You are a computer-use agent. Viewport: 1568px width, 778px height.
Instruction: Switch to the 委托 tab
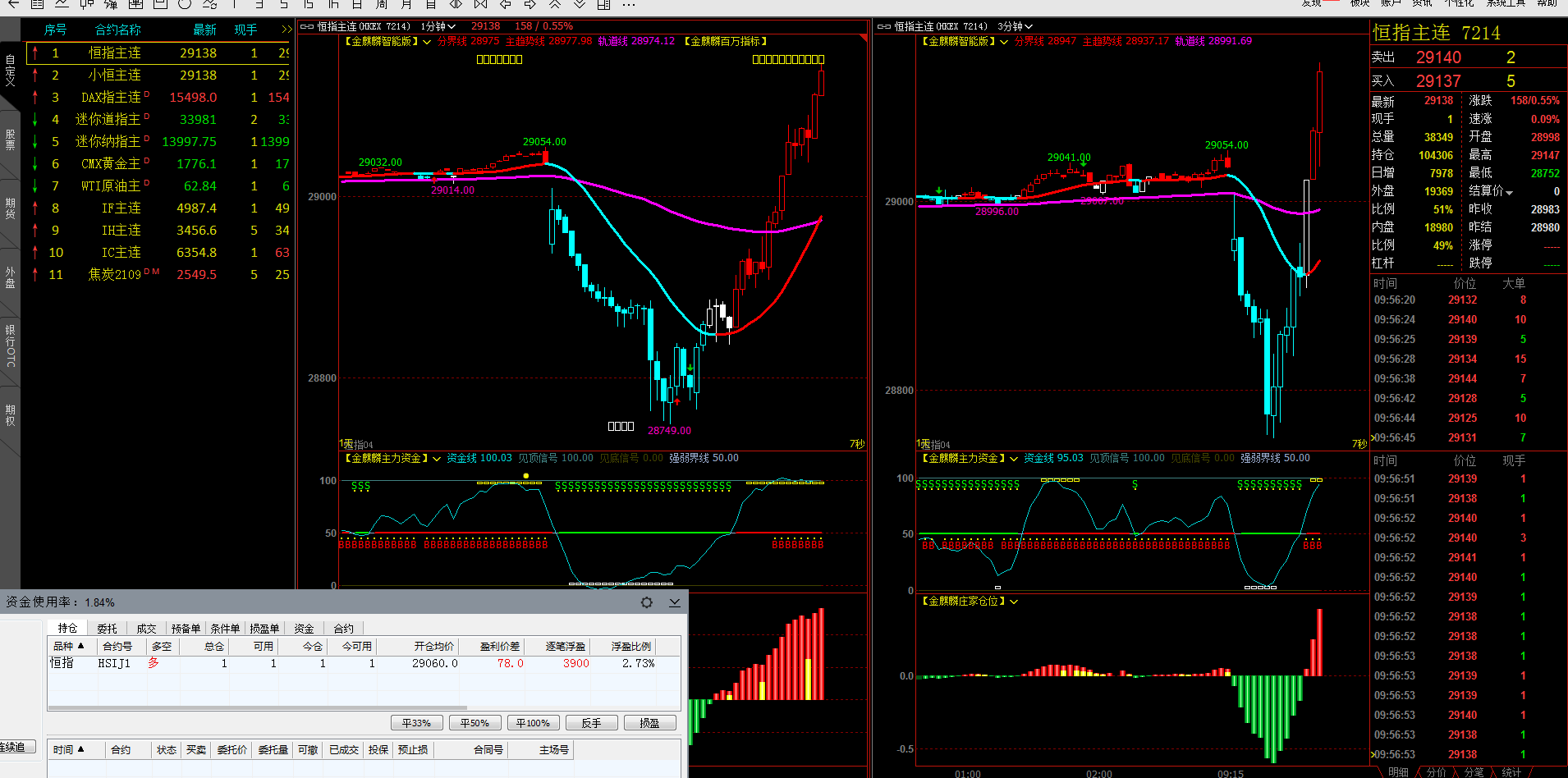(107, 629)
